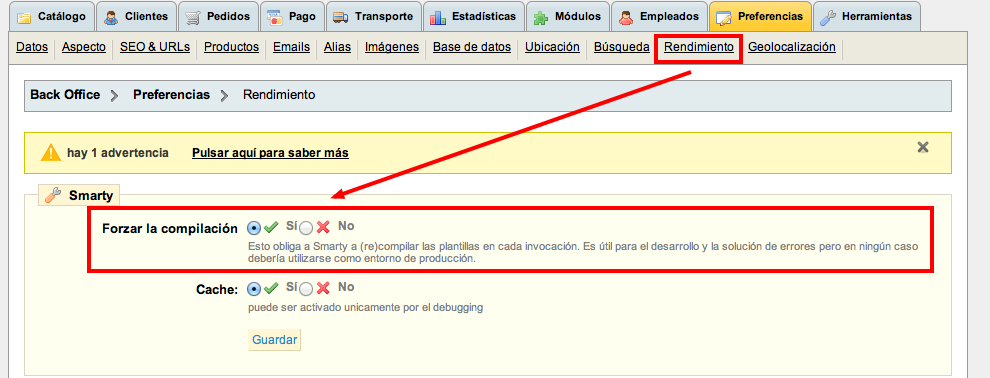Open Ubicación preferences submenu
The height and width of the screenshot is (378, 990).
click(x=552, y=47)
